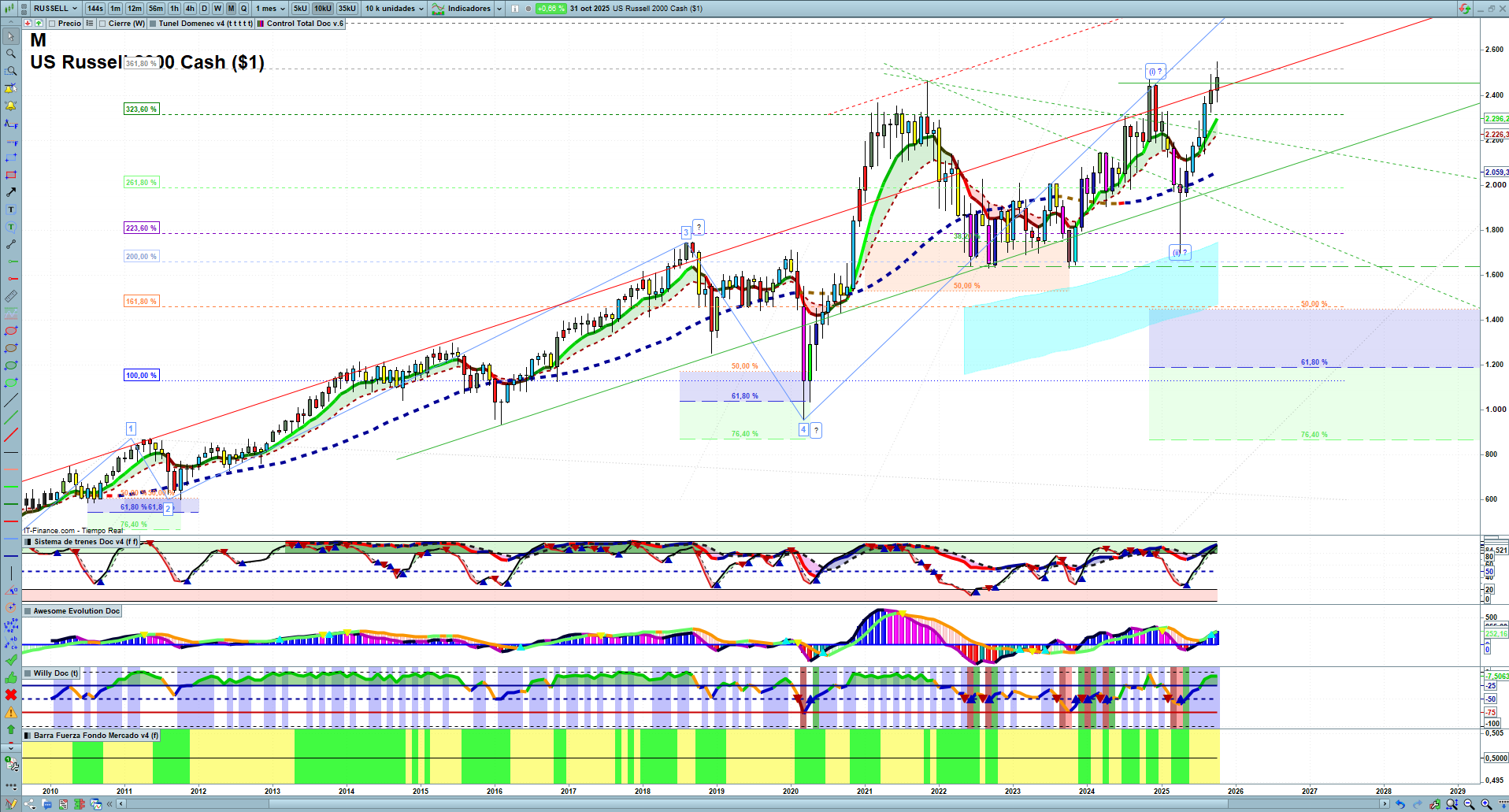Click the double-left chevron by scrollbar
Viewport: 1509px width, 812px height.
(110, 804)
